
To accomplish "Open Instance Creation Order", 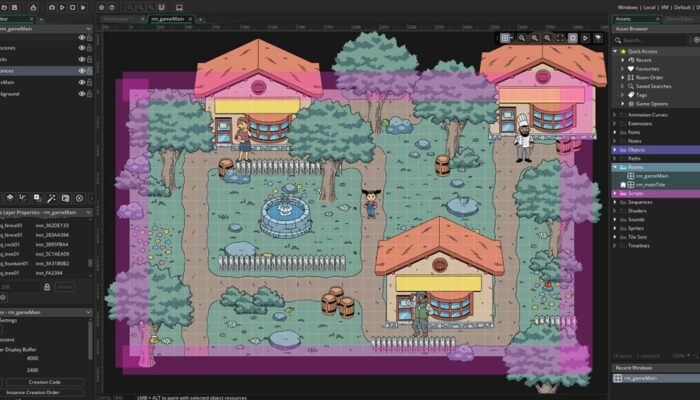I will point(46,392).
